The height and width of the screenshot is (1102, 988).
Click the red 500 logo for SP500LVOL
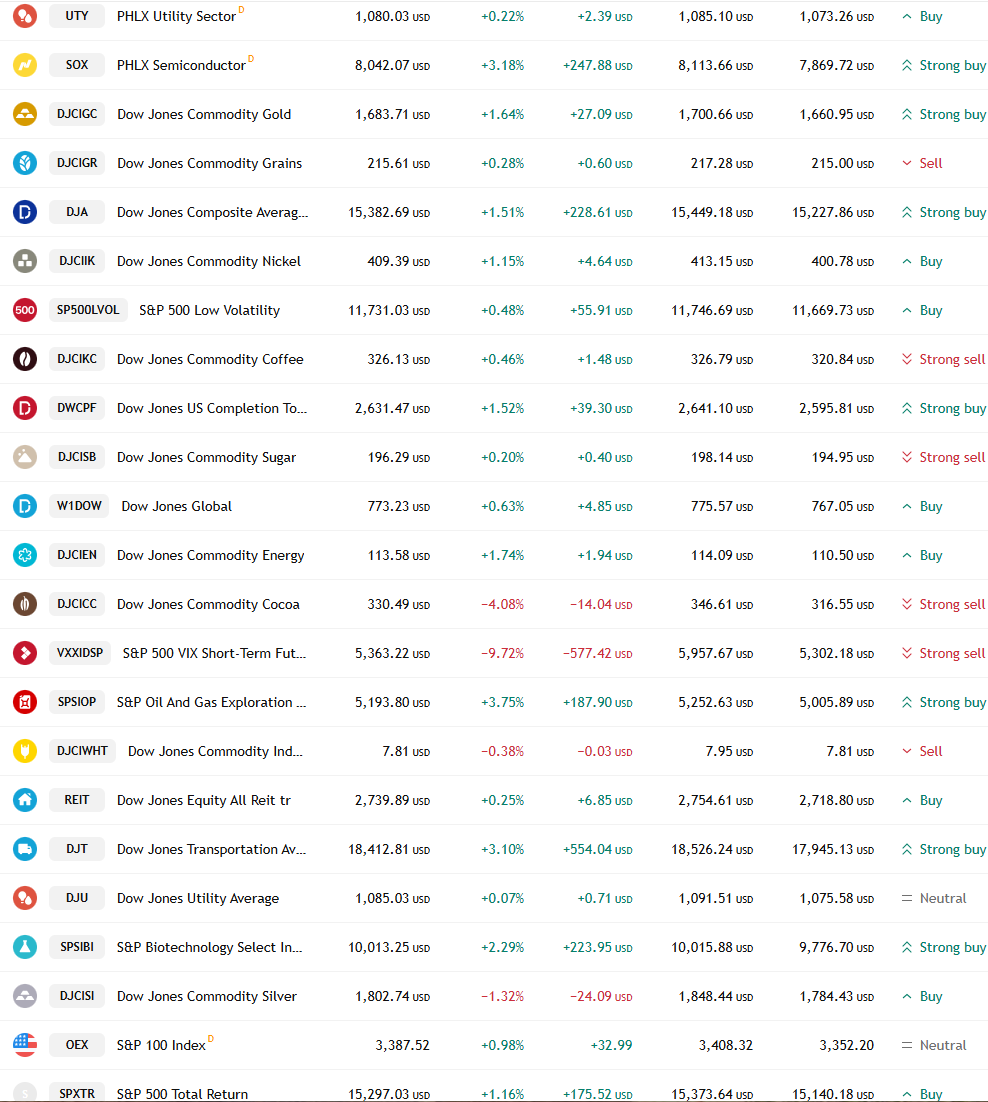[x=25, y=310]
